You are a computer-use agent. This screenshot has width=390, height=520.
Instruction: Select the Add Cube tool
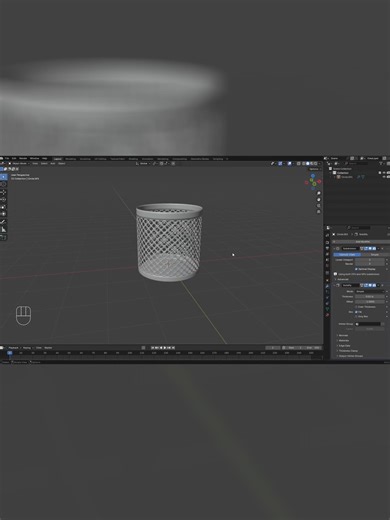[x=3, y=237]
